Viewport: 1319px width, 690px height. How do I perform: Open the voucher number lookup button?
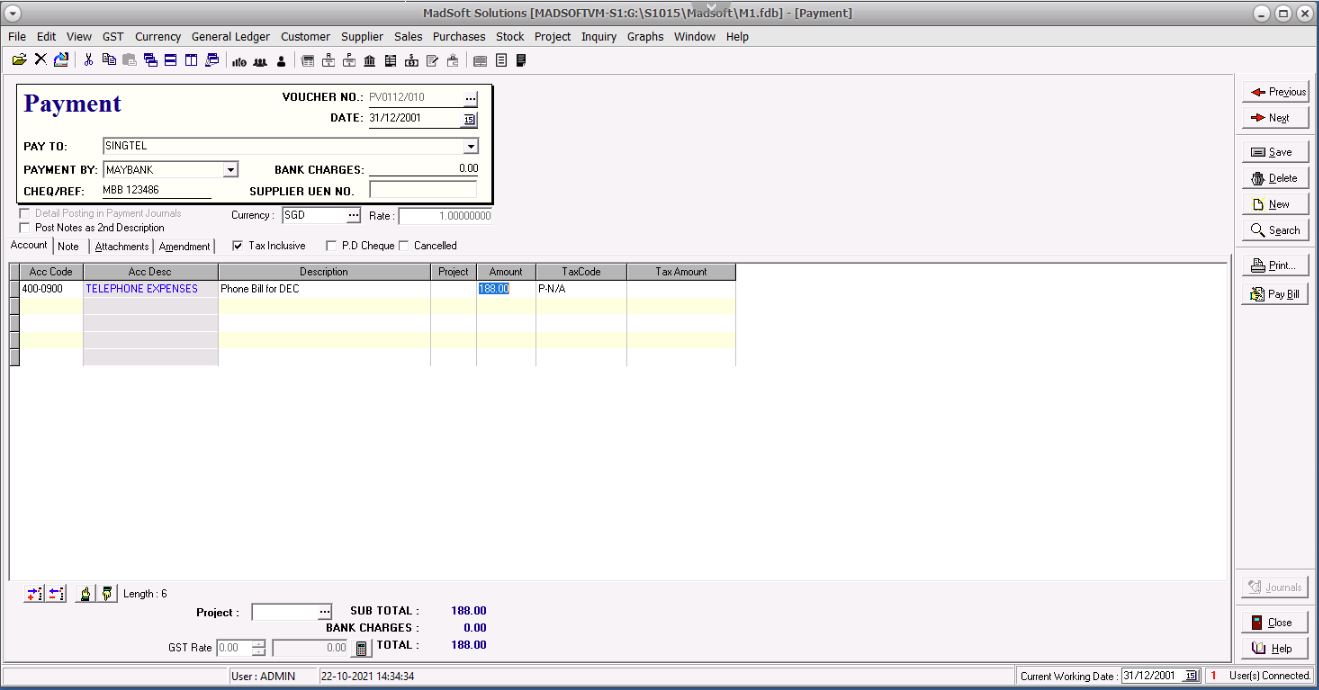click(470, 97)
